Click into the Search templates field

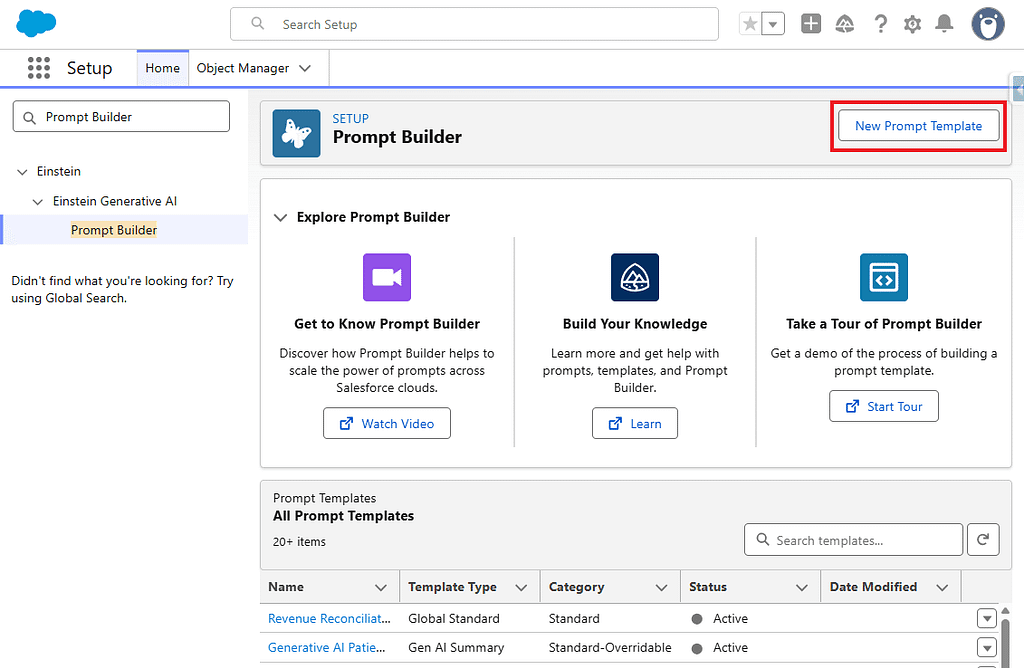(x=853, y=539)
